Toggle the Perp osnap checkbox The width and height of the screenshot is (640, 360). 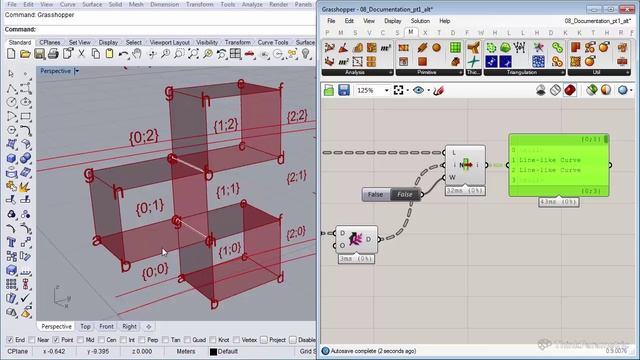point(142,340)
